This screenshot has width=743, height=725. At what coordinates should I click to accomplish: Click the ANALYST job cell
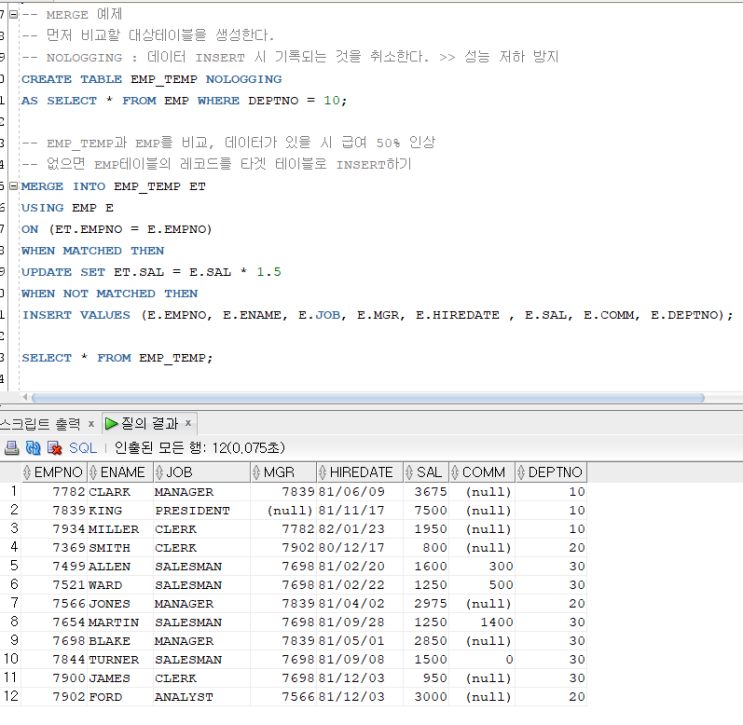202,697
